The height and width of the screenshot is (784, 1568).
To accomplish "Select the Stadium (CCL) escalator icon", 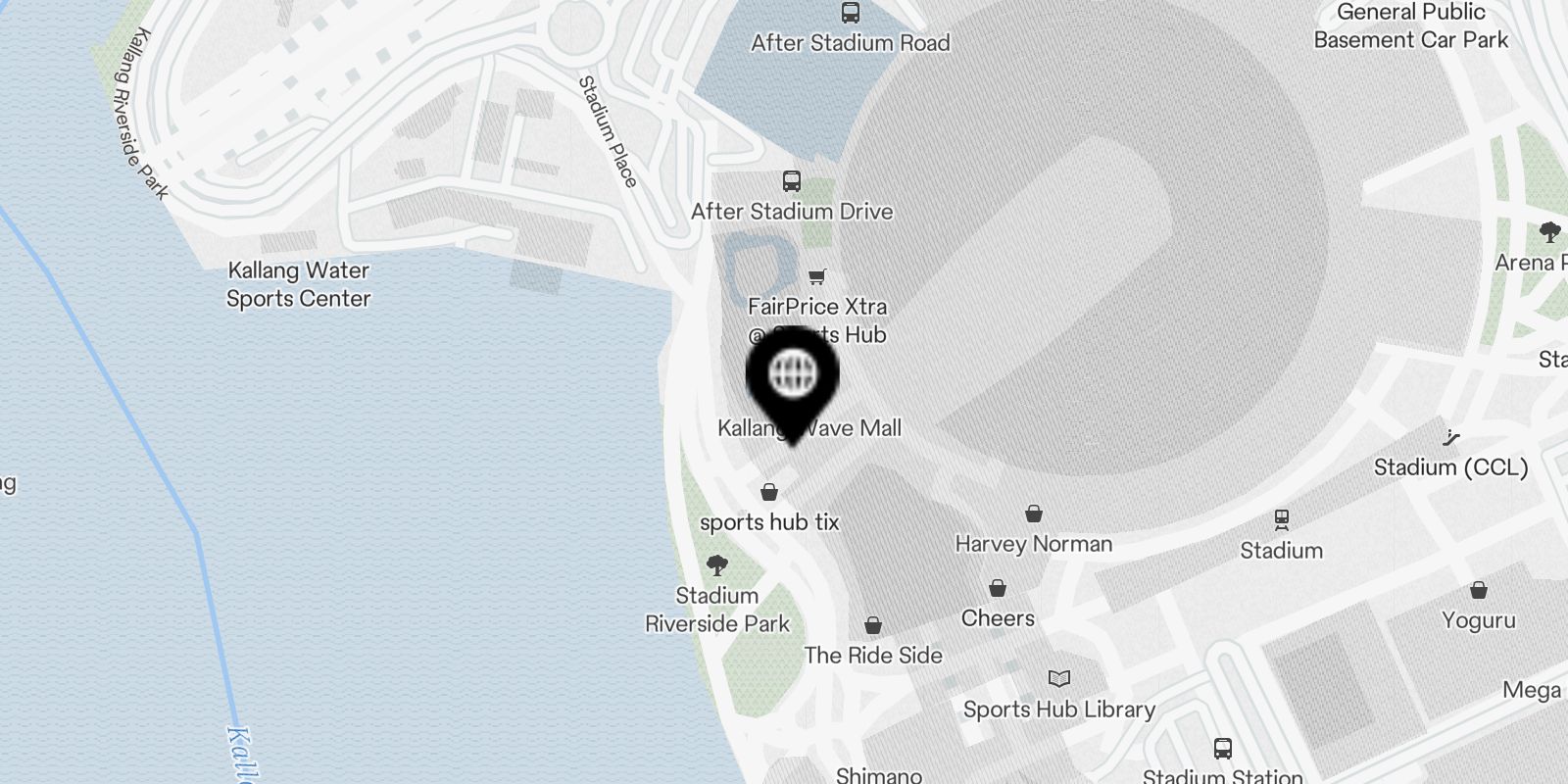I will pos(1451,437).
